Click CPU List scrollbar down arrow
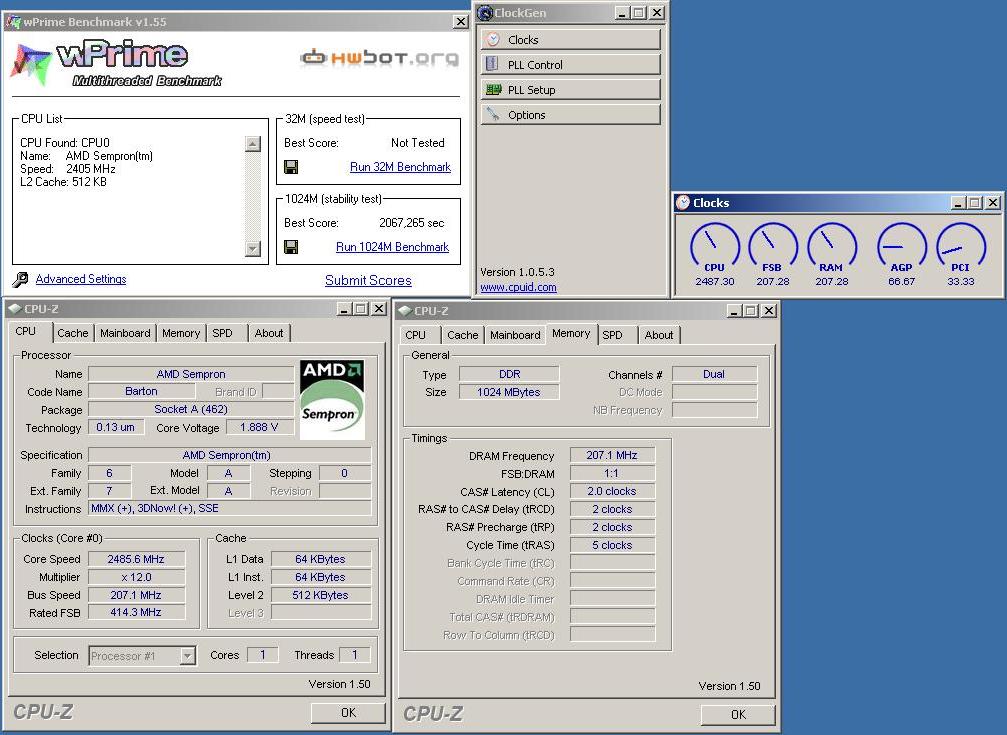 (x=253, y=248)
